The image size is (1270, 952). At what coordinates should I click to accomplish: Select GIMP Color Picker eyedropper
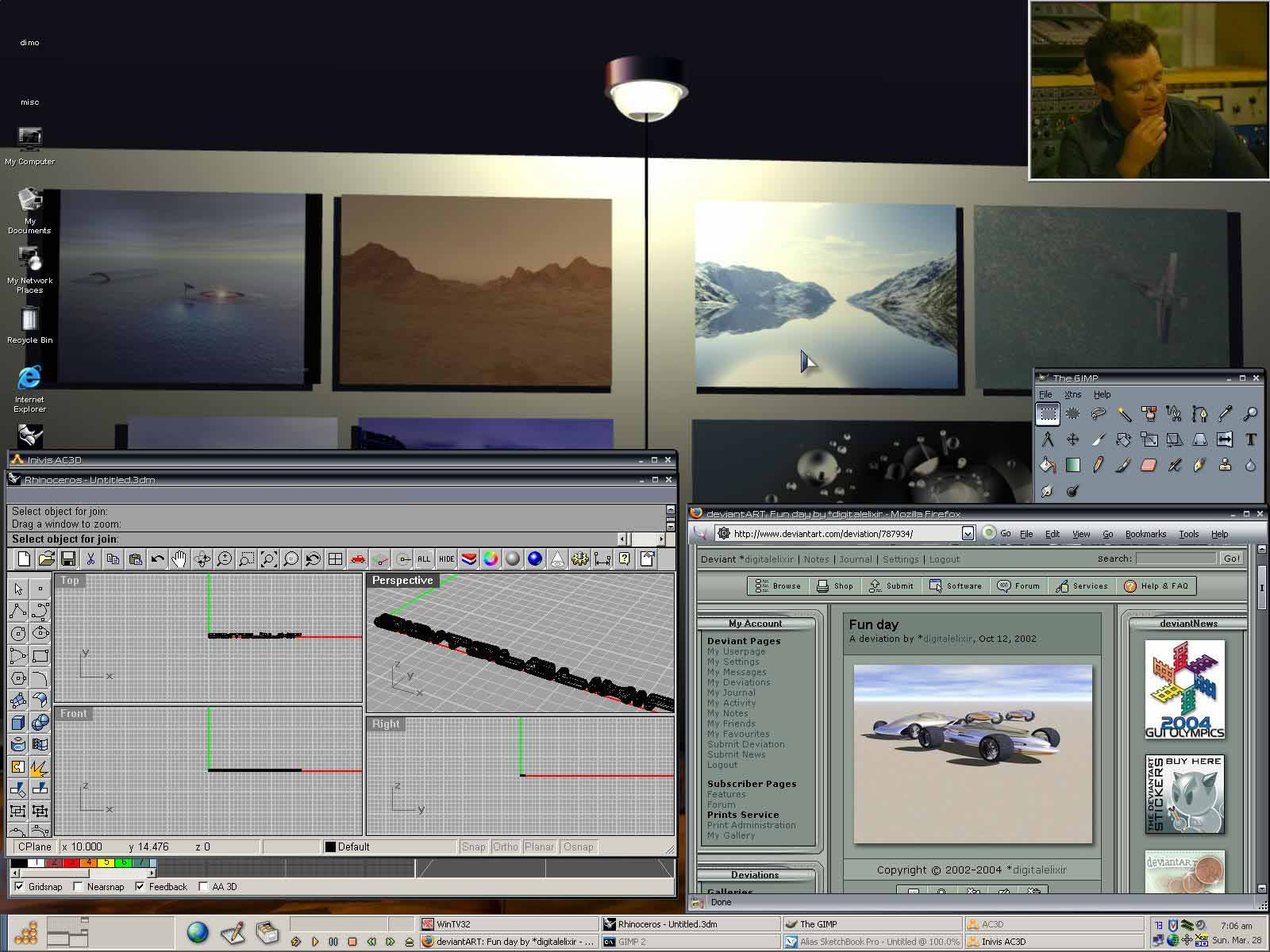(x=1226, y=414)
